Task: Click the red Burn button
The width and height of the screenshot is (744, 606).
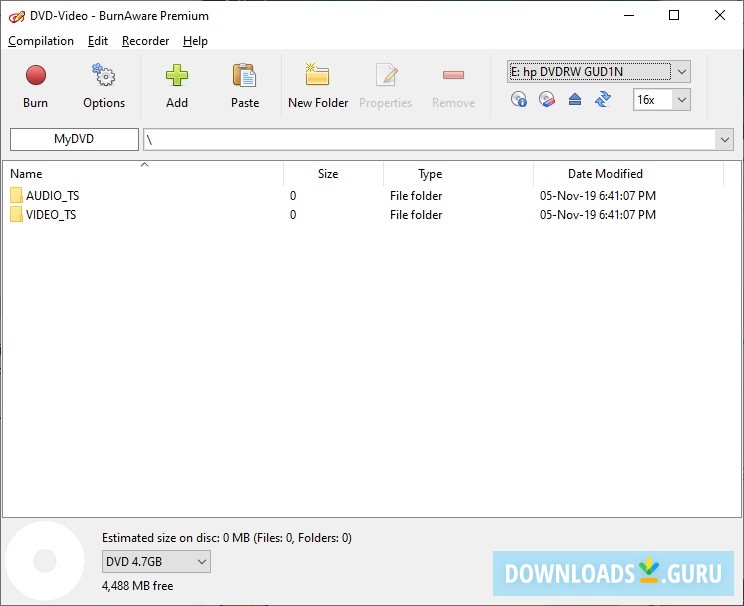Action: (x=36, y=86)
